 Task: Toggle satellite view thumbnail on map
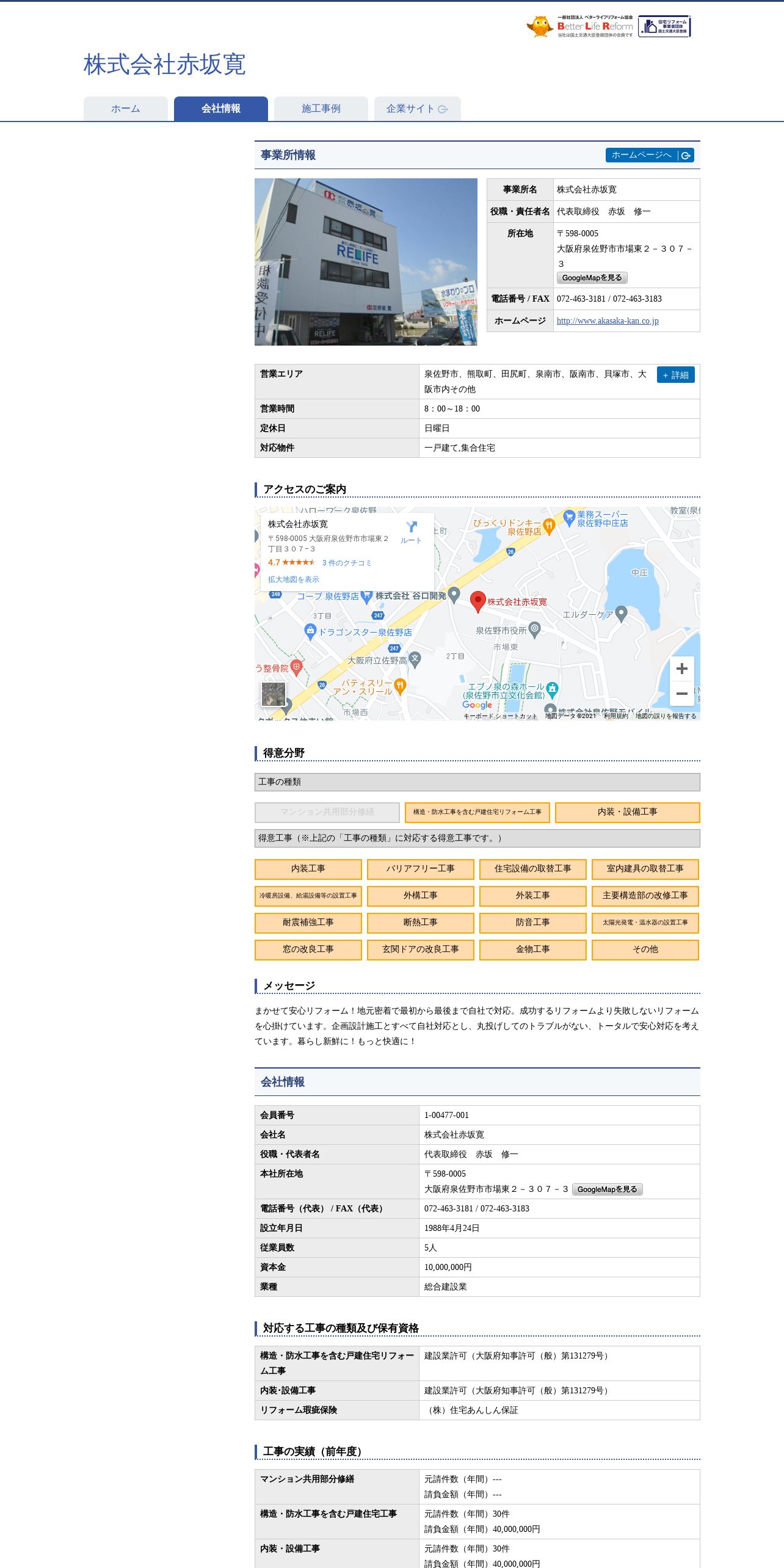[273, 694]
